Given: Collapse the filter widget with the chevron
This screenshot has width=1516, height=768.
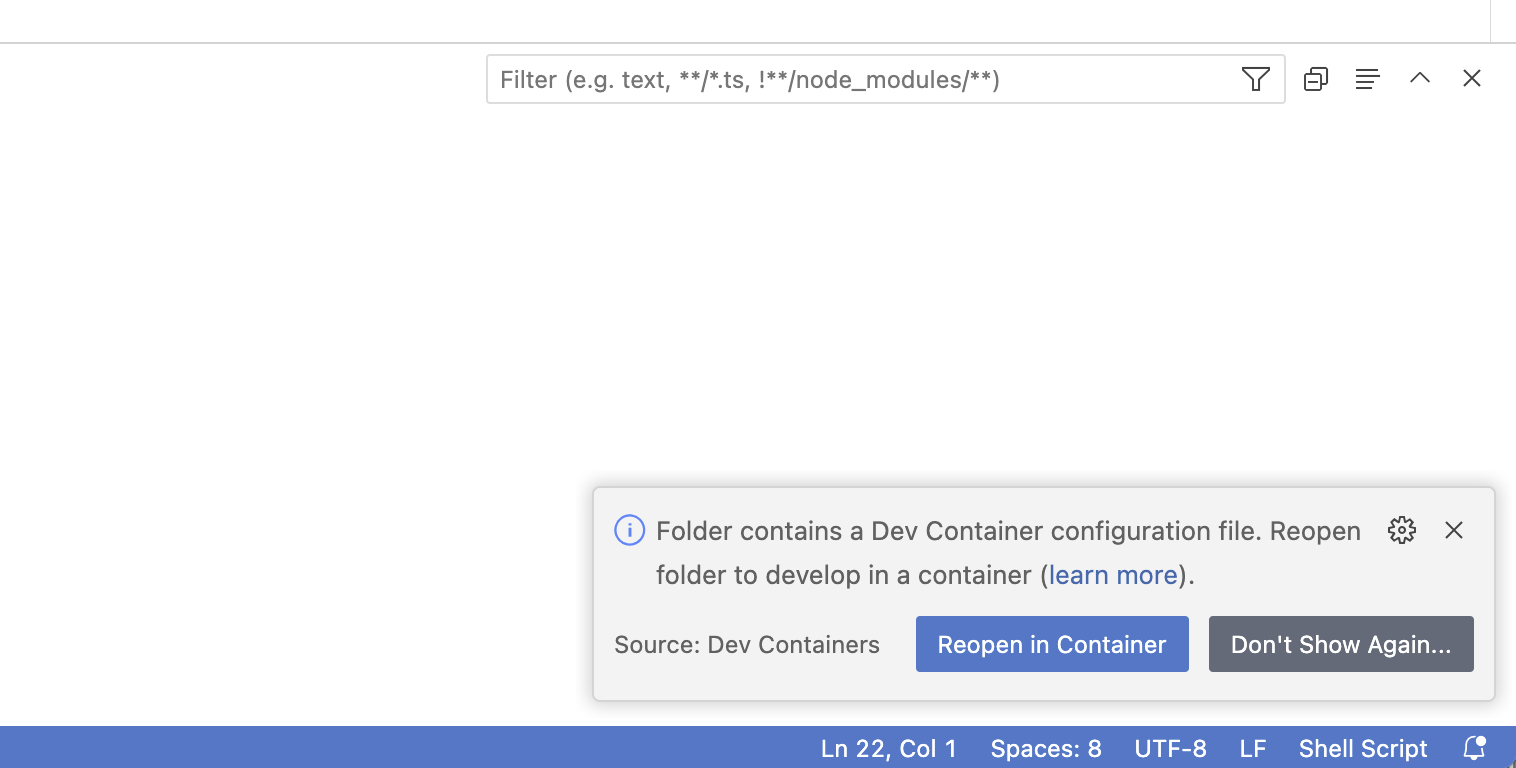Looking at the screenshot, I should (x=1419, y=78).
